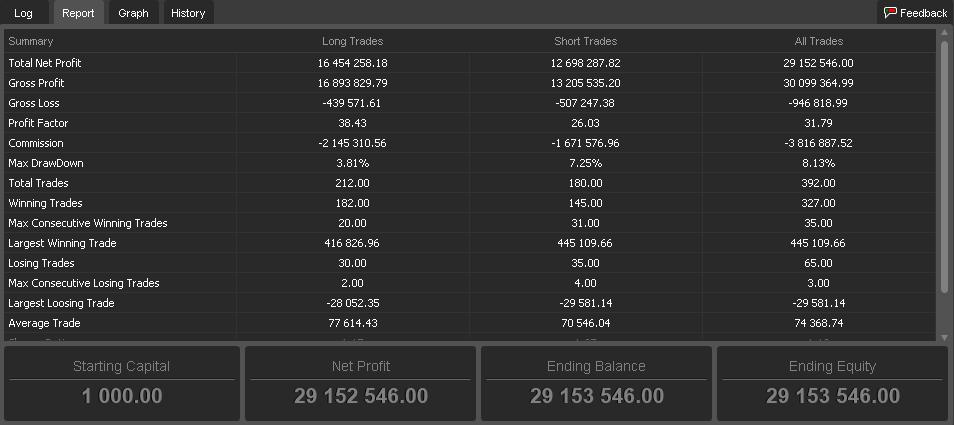Select the History tab
Screen dimensions: 954x425
point(188,13)
